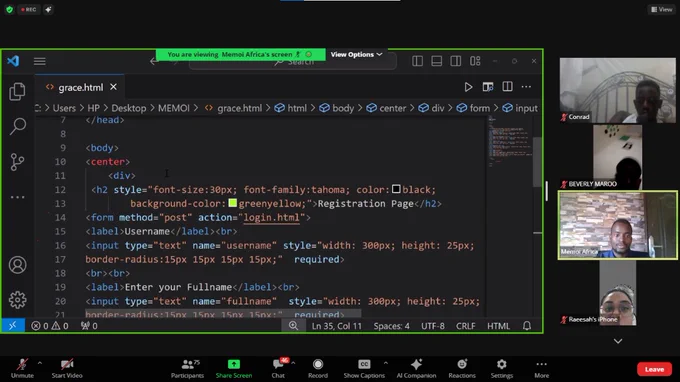Open the Search panel in sidebar
The height and width of the screenshot is (382, 680).
17,126
